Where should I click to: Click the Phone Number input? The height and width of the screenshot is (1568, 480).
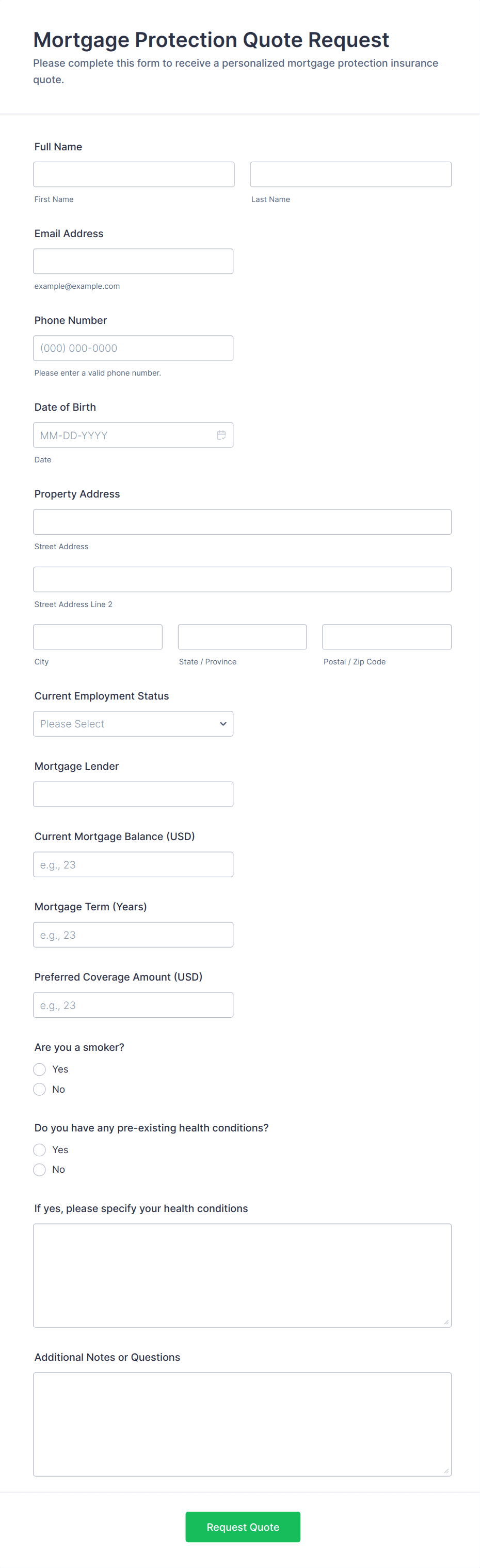click(133, 348)
